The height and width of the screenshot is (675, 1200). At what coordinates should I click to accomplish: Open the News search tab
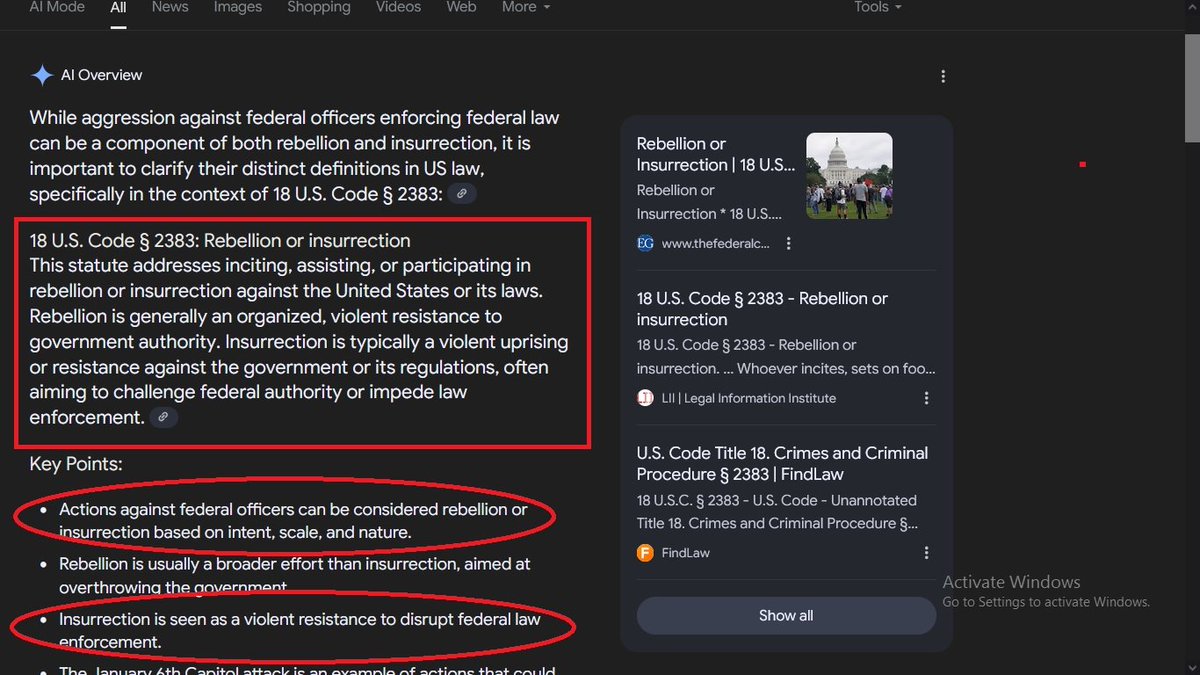(x=170, y=7)
